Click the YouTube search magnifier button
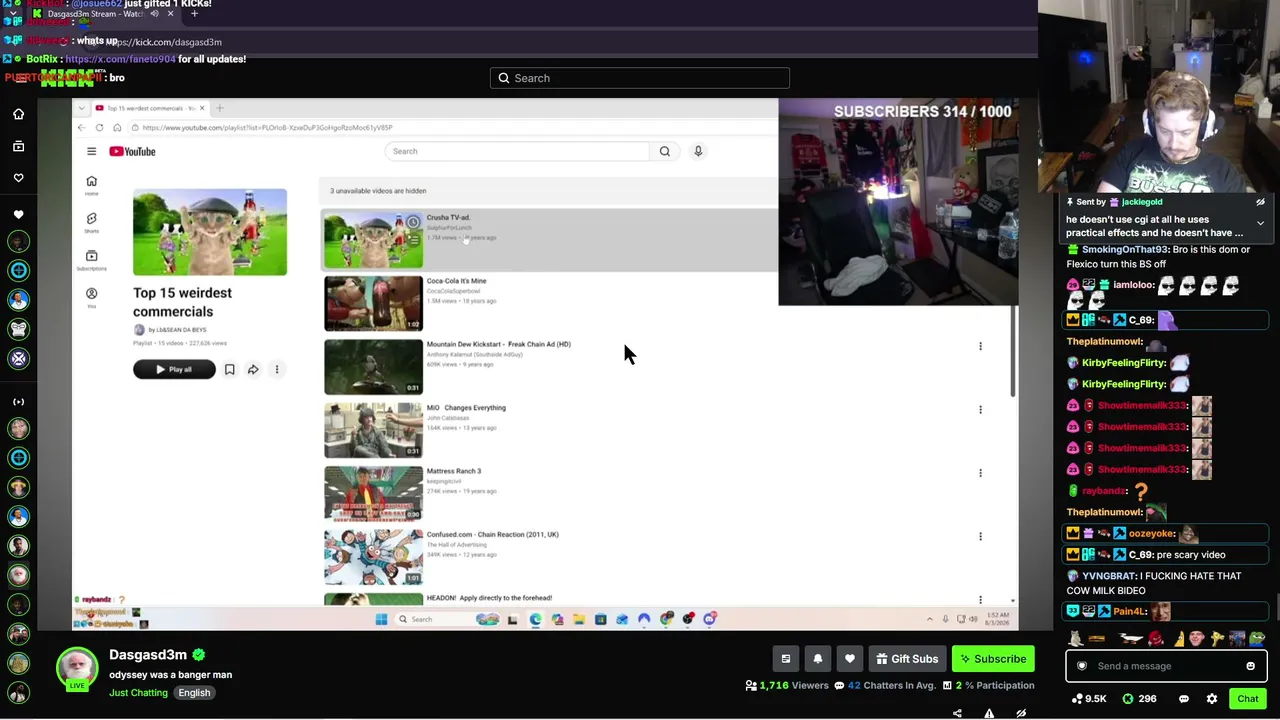 point(665,151)
